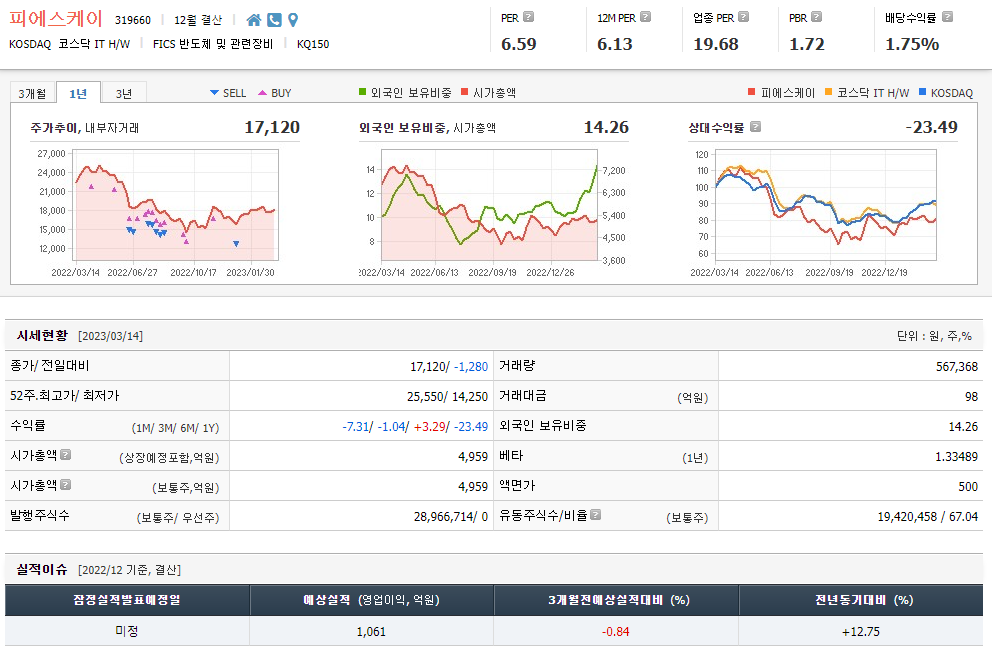Open help icon next to PER
992x655 pixels.
529,17
